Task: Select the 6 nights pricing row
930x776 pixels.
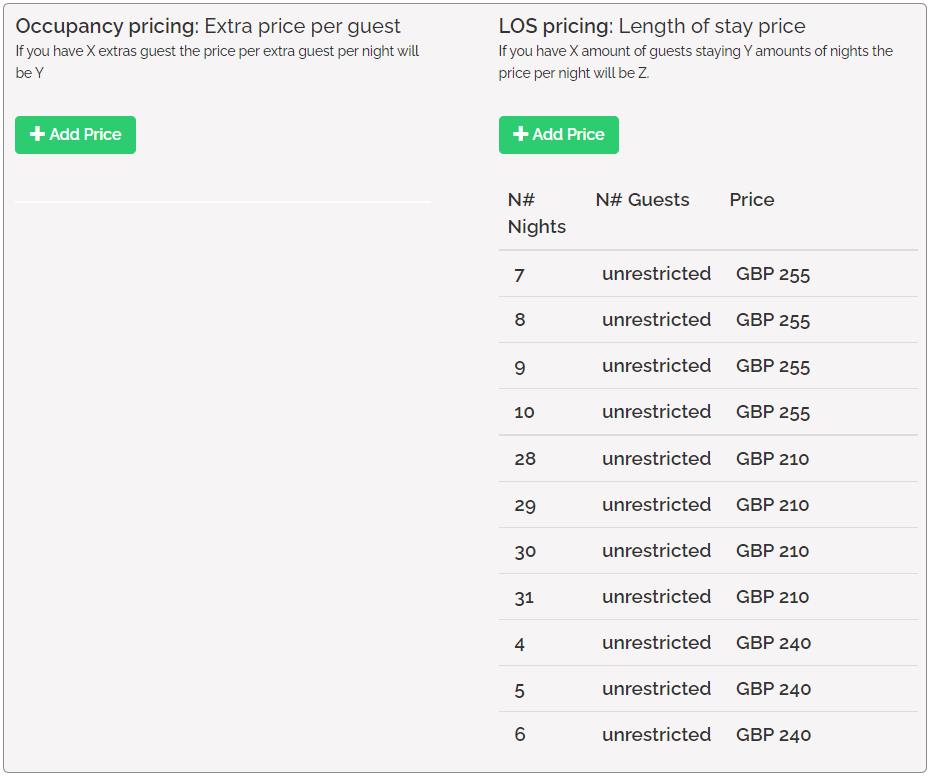Action: point(707,735)
